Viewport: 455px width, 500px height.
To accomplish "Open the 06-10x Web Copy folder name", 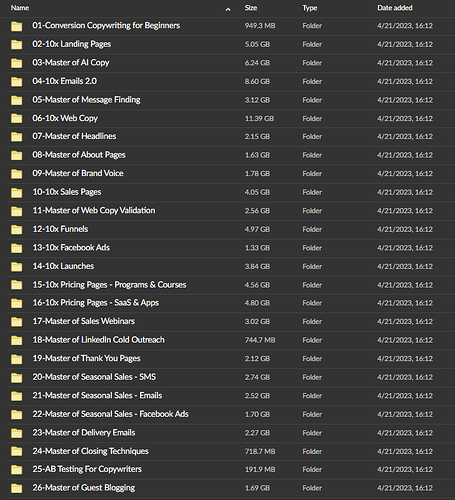I will tap(65, 118).
